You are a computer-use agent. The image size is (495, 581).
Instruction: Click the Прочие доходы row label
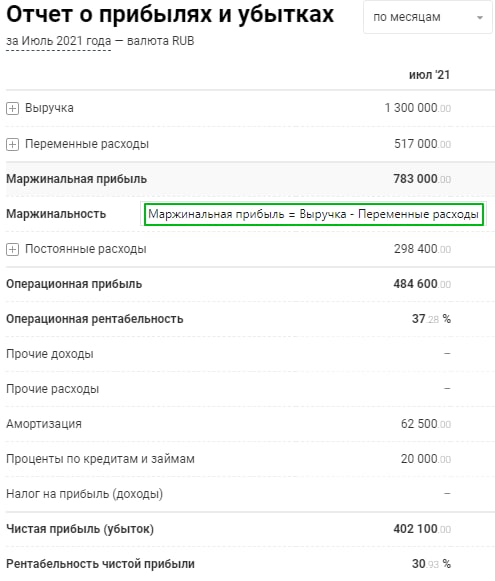point(50,354)
